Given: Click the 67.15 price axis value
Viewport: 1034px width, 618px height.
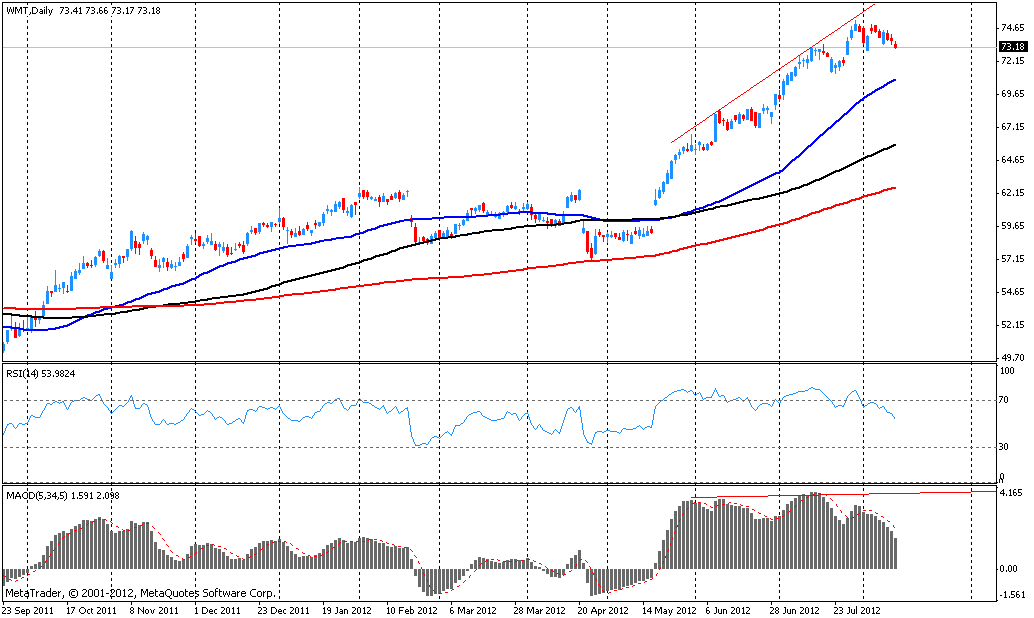Looking at the screenshot, I should [x=1012, y=127].
